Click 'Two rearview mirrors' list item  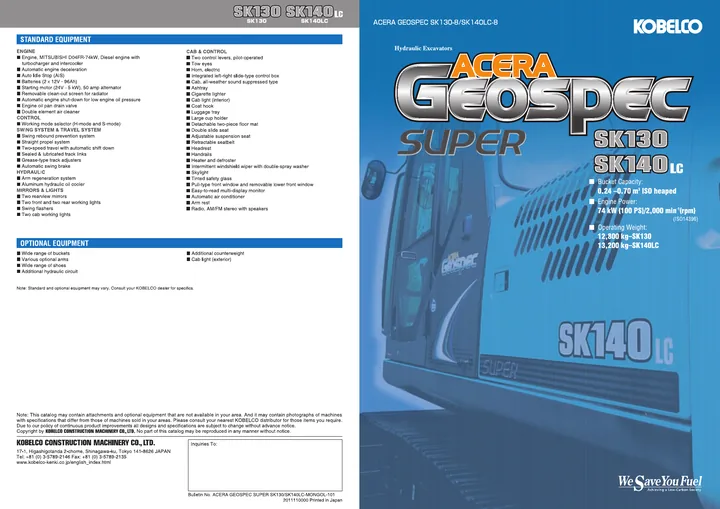[44, 196]
